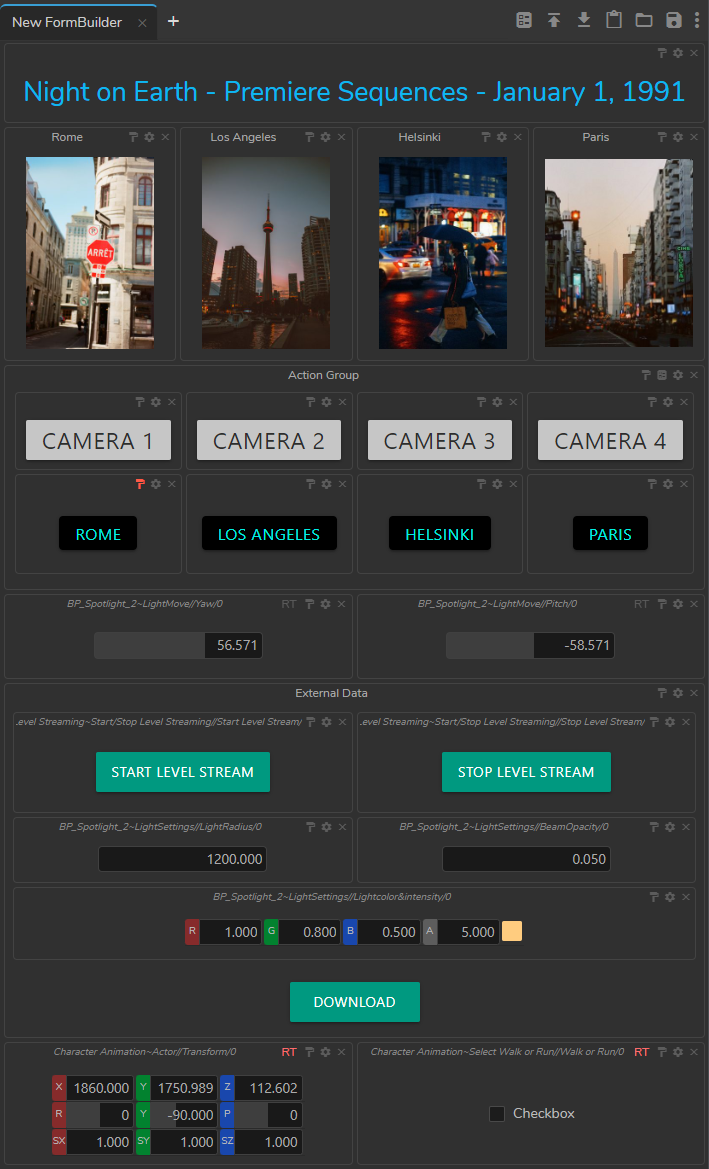This screenshot has height=1169, width=709.
Task: Toggle the Walk or Run checkbox
Action: pos(497,1114)
